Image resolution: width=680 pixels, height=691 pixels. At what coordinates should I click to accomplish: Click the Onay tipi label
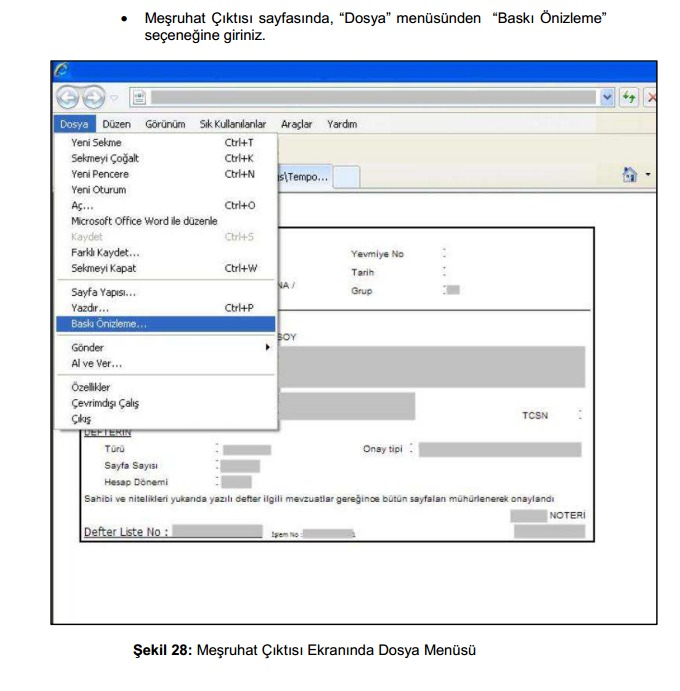tap(383, 449)
